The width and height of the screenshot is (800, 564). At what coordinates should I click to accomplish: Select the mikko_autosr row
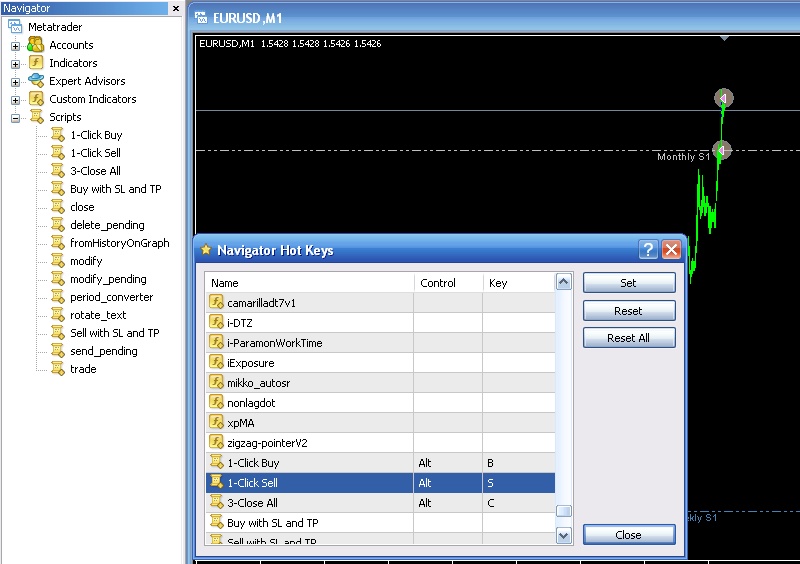tap(380, 382)
